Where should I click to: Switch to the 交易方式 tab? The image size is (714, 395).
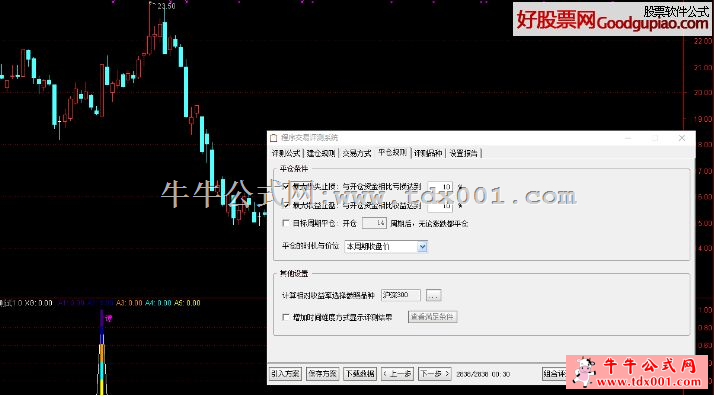[357, 153]
